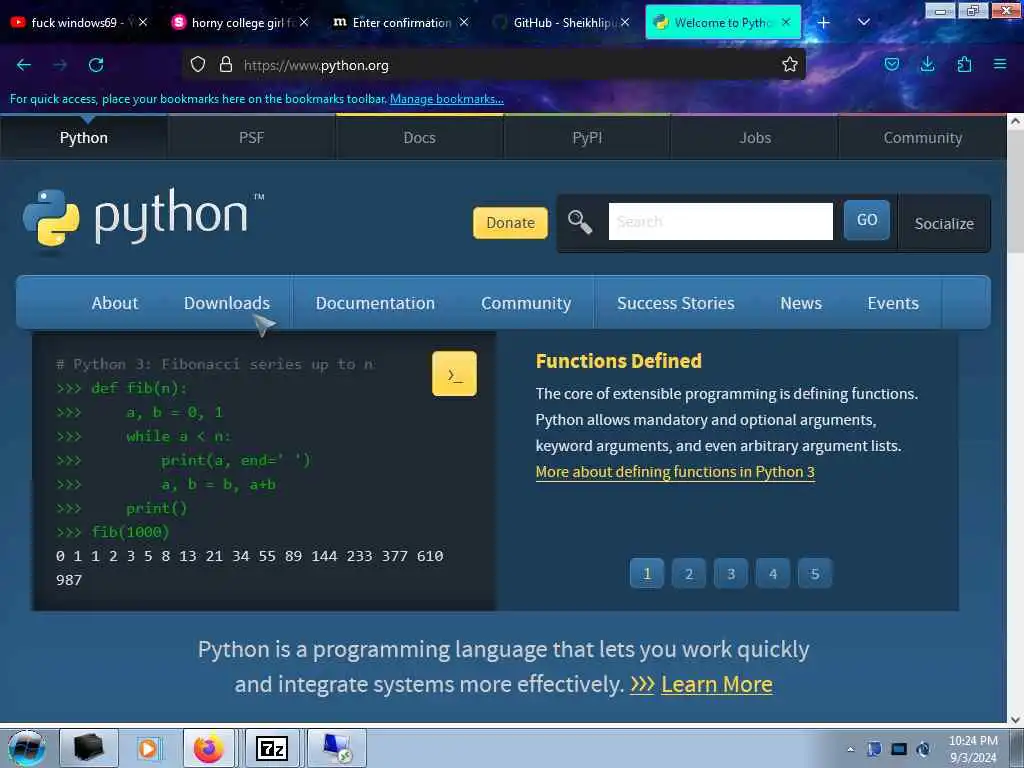Select the Python tab in top bar
The image size is (1024, 768).
click(x=84, y=138)
